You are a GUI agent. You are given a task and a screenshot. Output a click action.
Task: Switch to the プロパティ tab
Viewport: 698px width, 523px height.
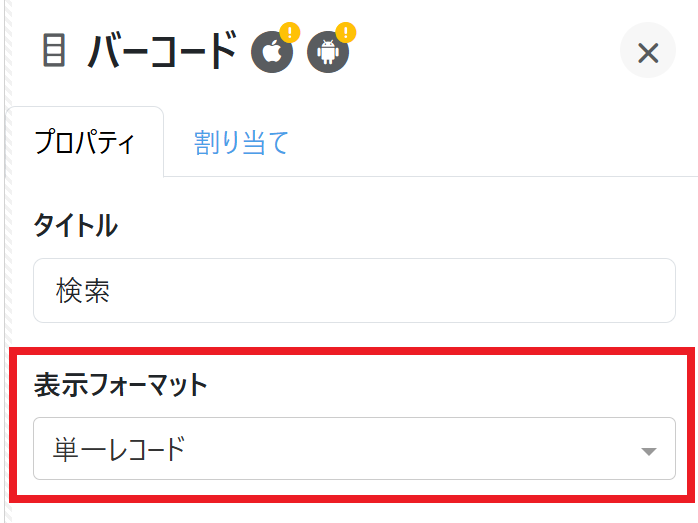(84, 143)
